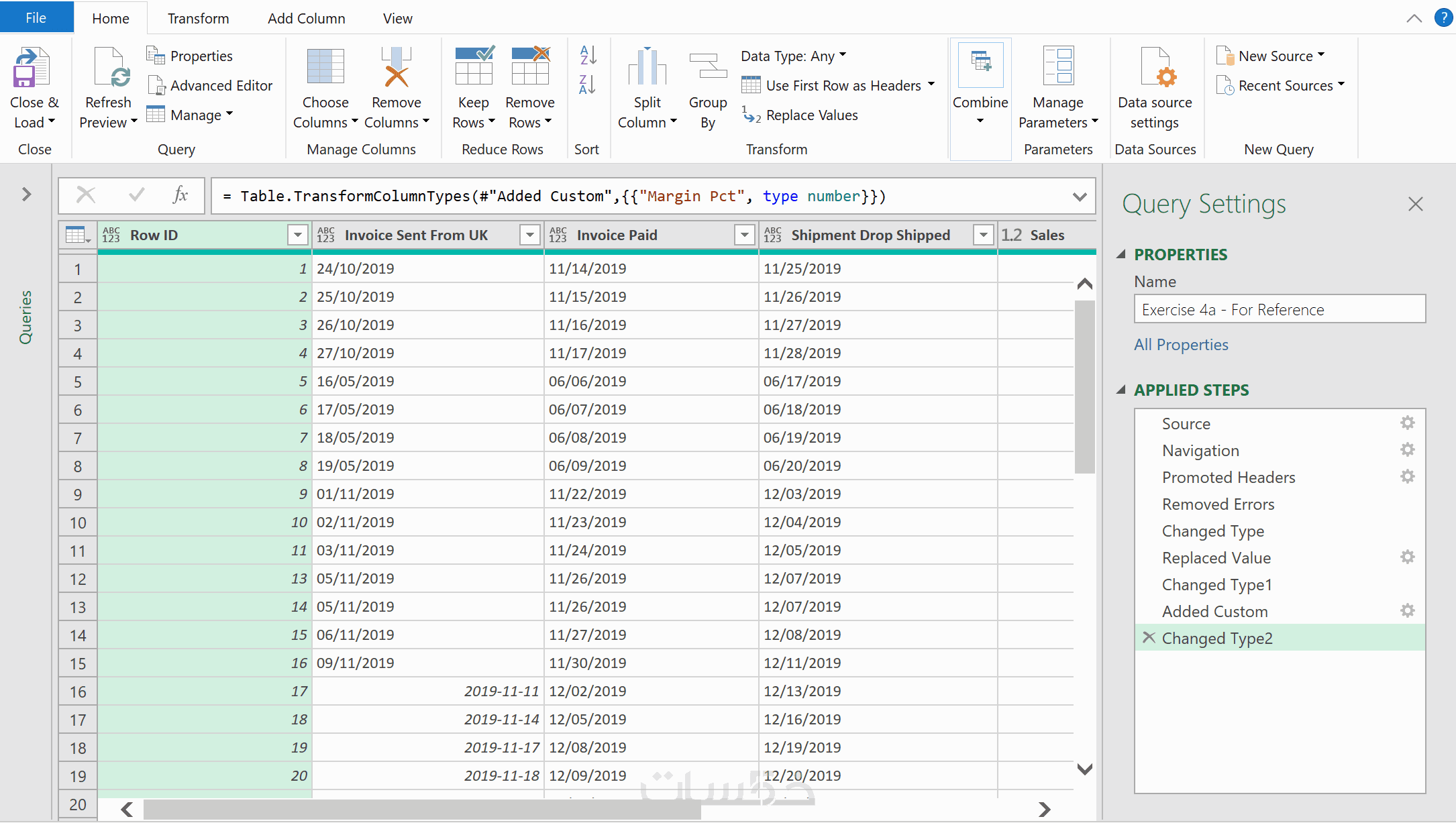Confirm the formula with the checkmark
Screen dimensions: 1456x823
(x=137, y=195)
